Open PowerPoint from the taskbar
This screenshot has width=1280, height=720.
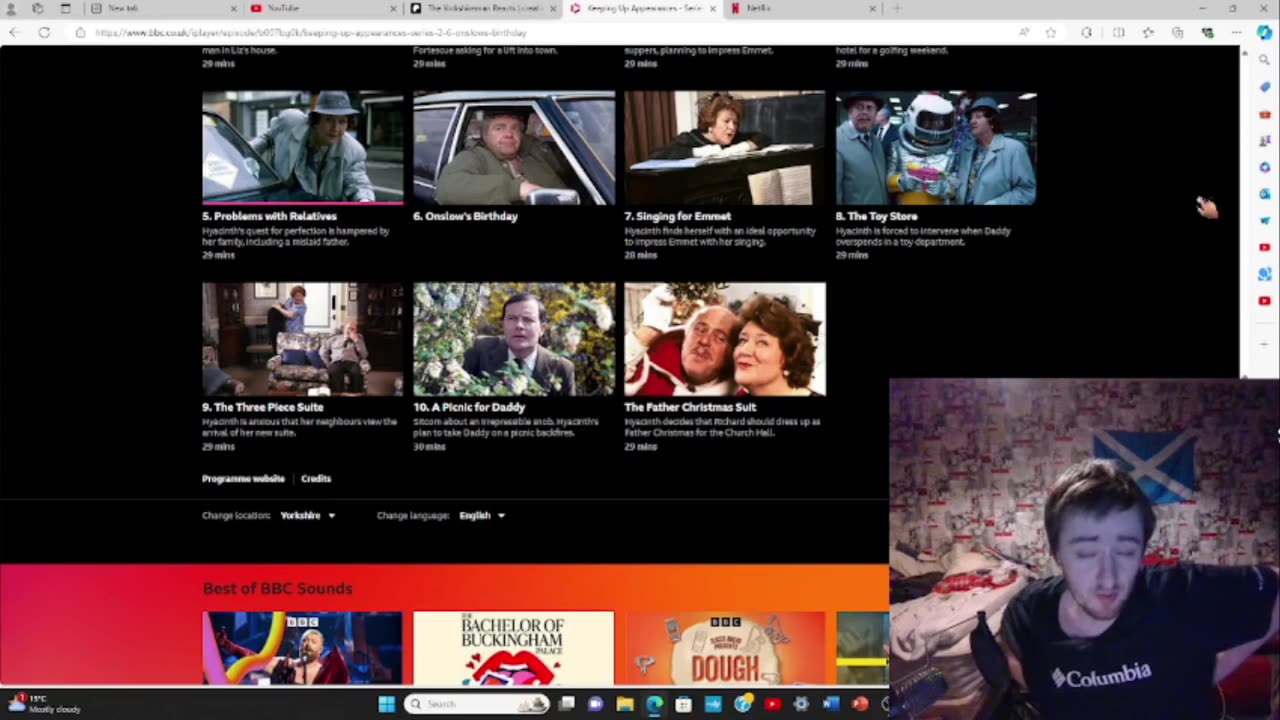[x=860, y=704]
